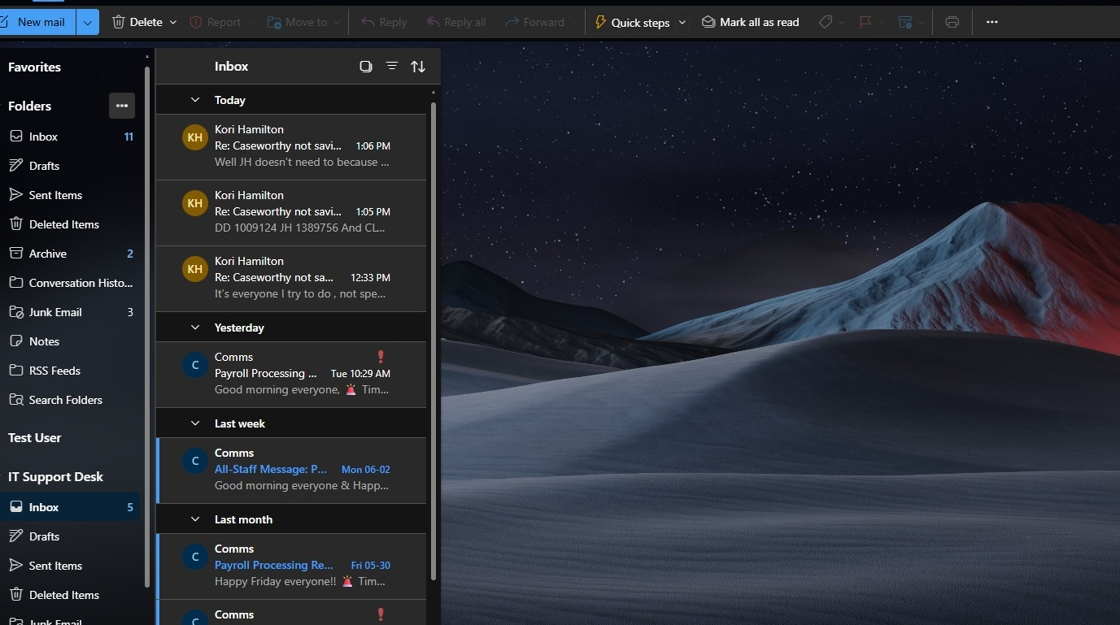
Task: Collapse the Yesterday group
Action: [x=195, y=327]
